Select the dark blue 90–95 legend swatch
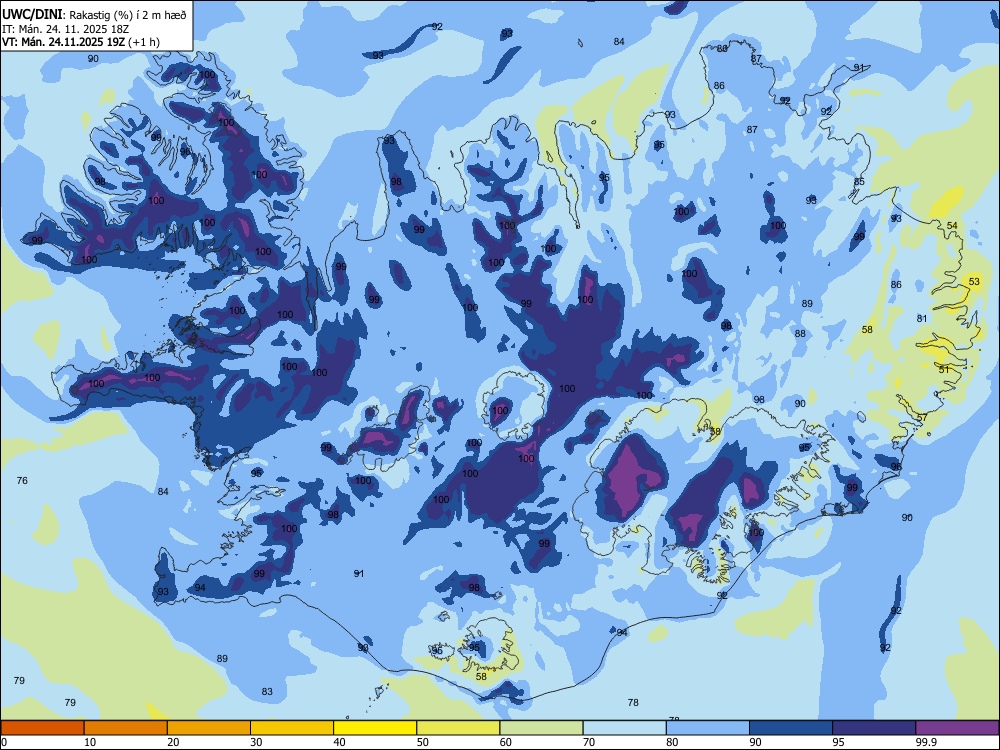The image size is (1000, 750). 791,728
